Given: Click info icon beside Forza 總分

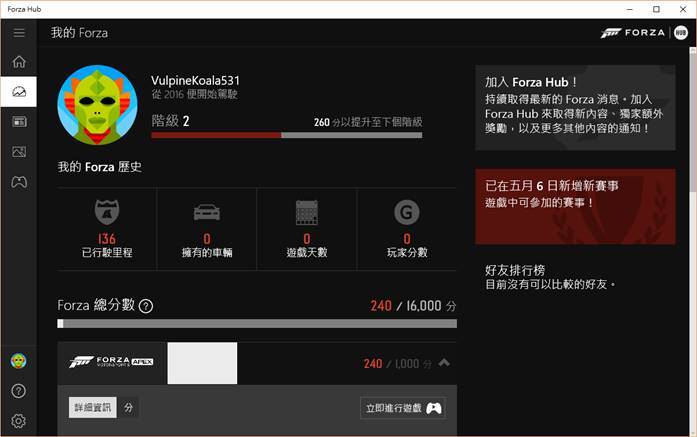Looking at the screenshot, I should 146,306.
